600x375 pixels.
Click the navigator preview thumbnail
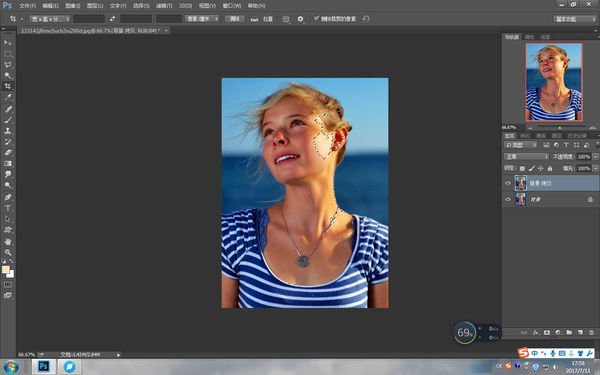554,82
